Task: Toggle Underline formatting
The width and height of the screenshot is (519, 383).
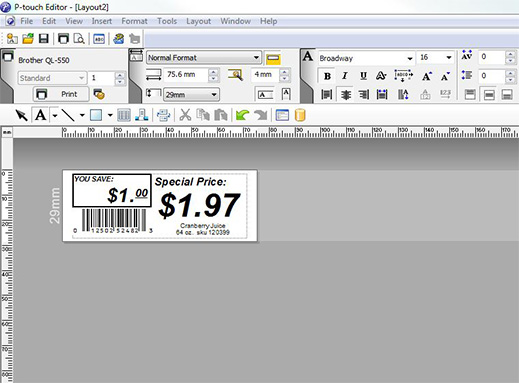Action: pyautogui.click(x=363, y=76)
